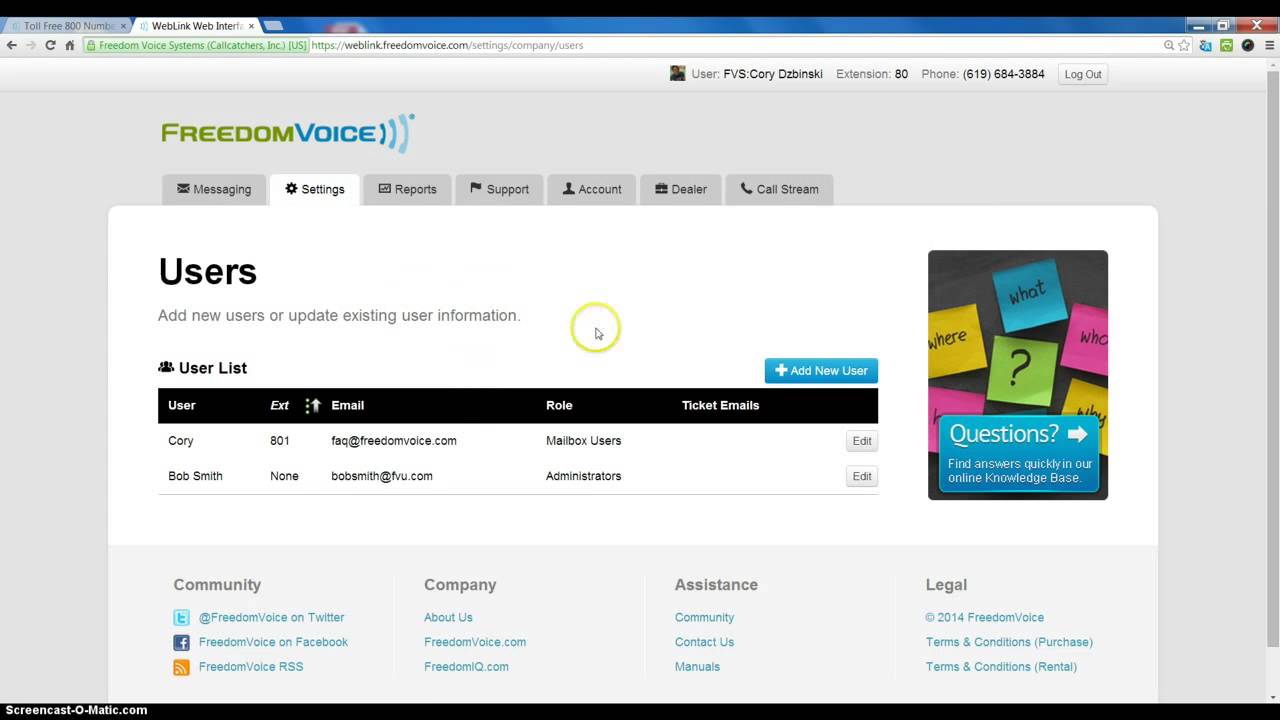The image size is (1280, 720).
Task: Click the green SSL certificate badge
Action: coord(196,45)
